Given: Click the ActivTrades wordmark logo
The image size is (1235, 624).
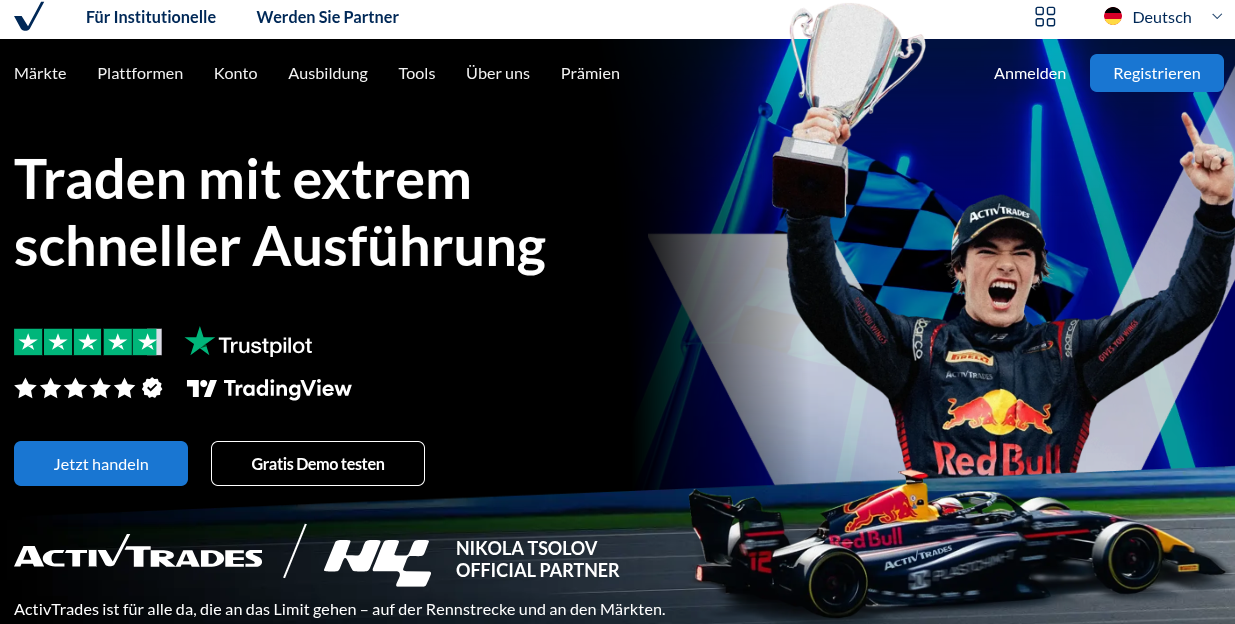Looking at the screenshot, I should point(138,553).
